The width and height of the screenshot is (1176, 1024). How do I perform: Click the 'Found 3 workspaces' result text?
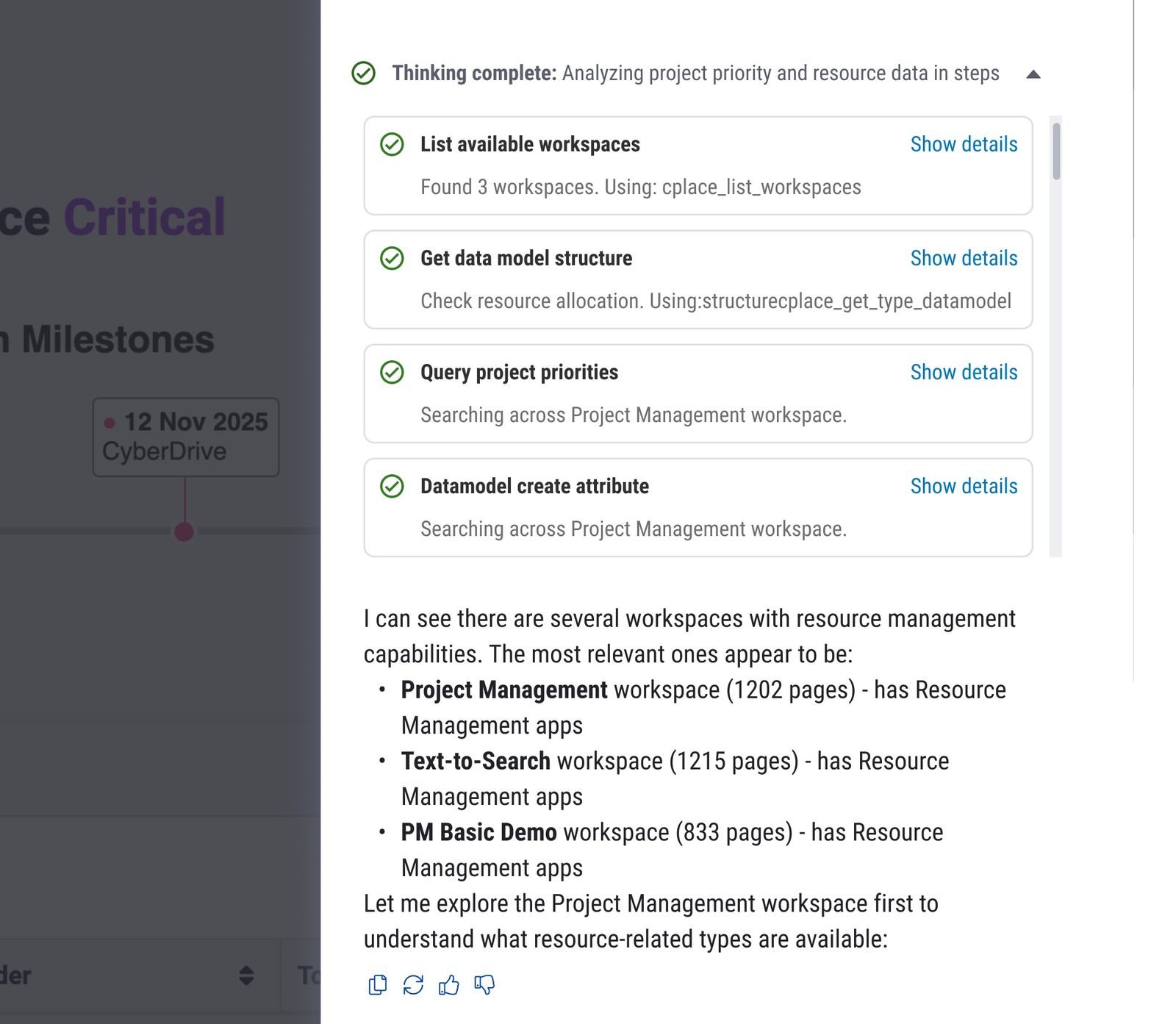(640, 187)
